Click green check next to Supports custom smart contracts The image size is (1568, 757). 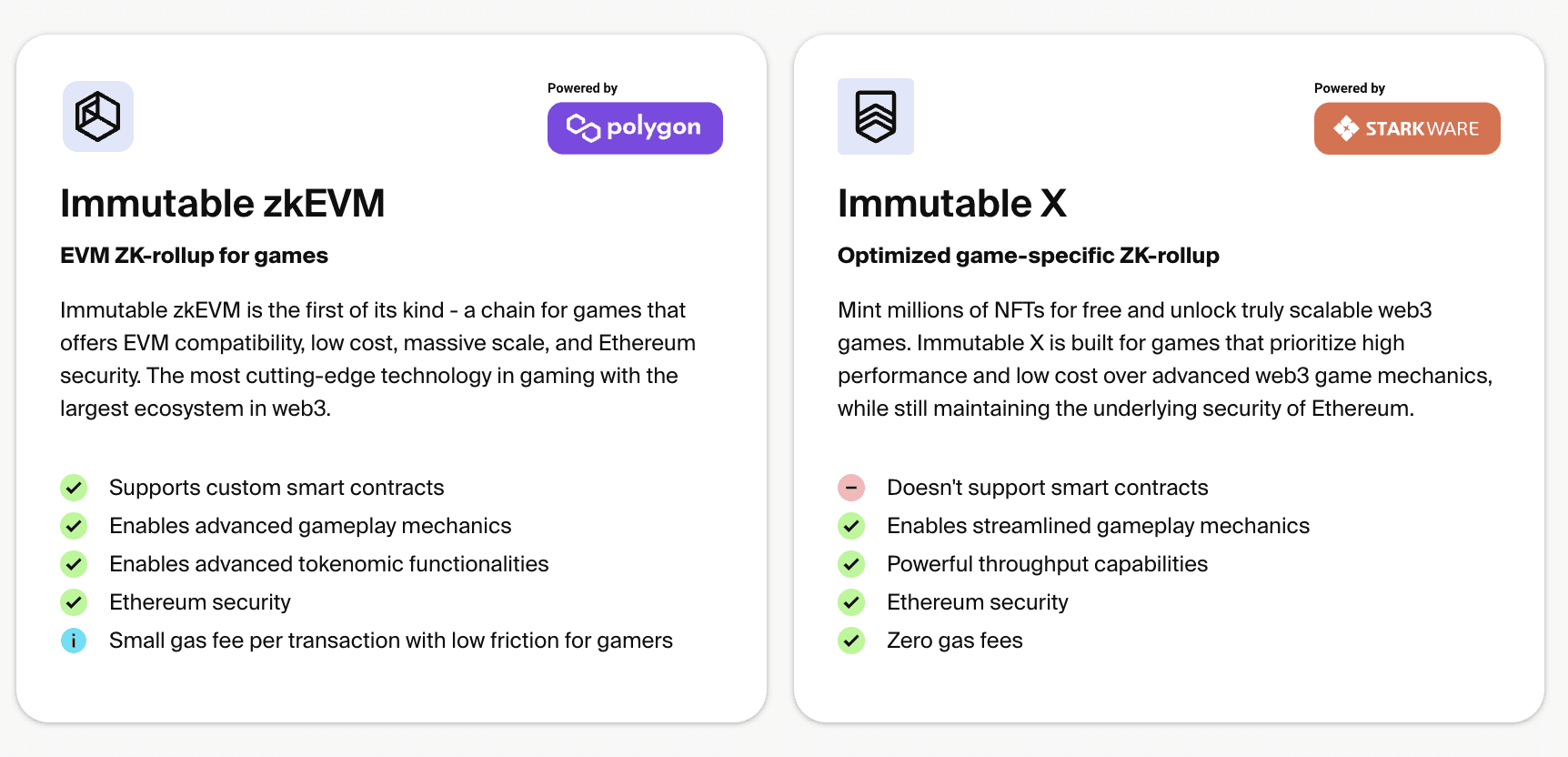(x=74, y=488)
